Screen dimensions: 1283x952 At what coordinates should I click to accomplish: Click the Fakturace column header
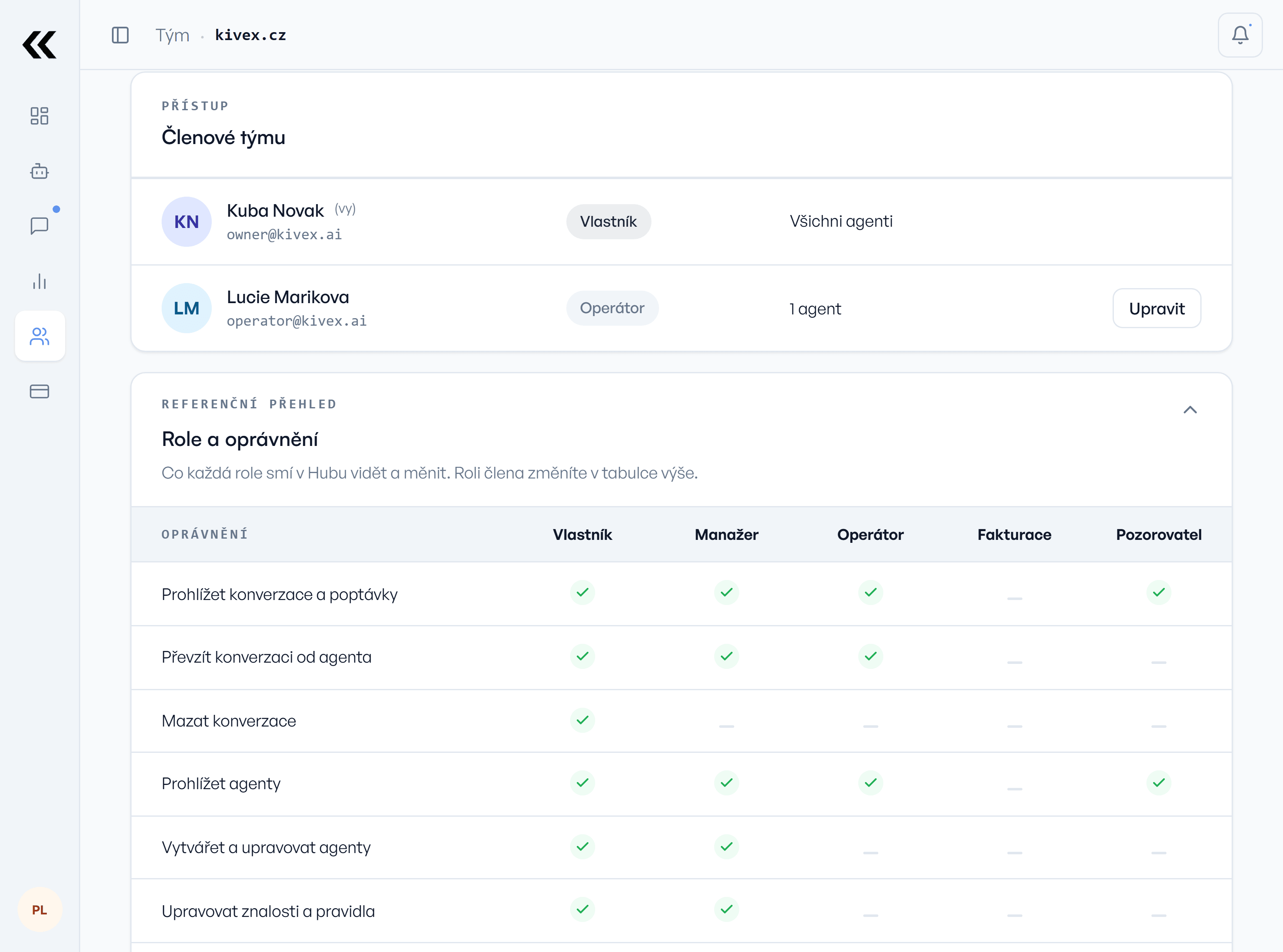(x=1014, y=535)
